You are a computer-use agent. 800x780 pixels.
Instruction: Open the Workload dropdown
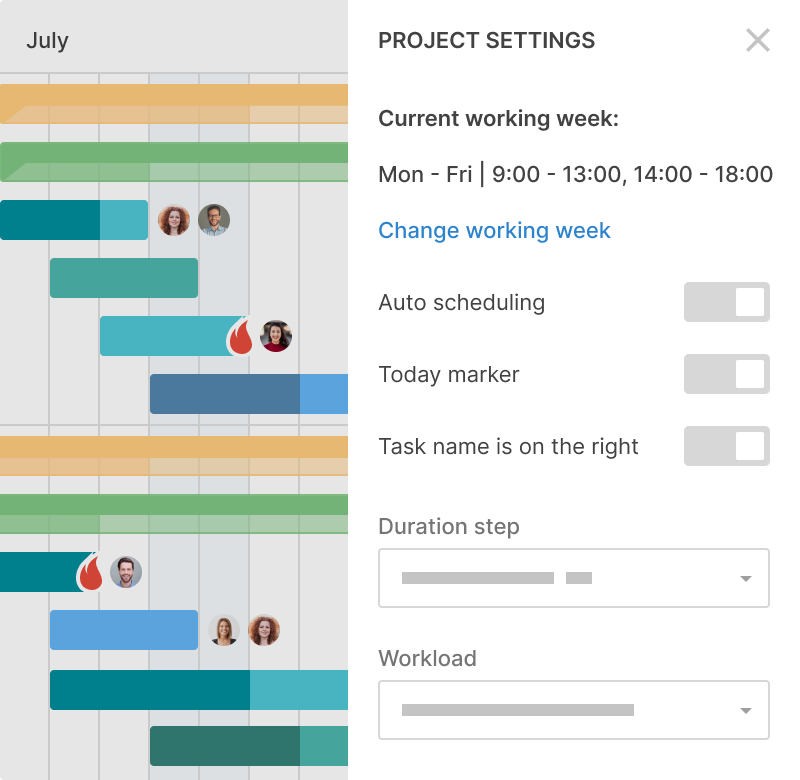(573, 710)
